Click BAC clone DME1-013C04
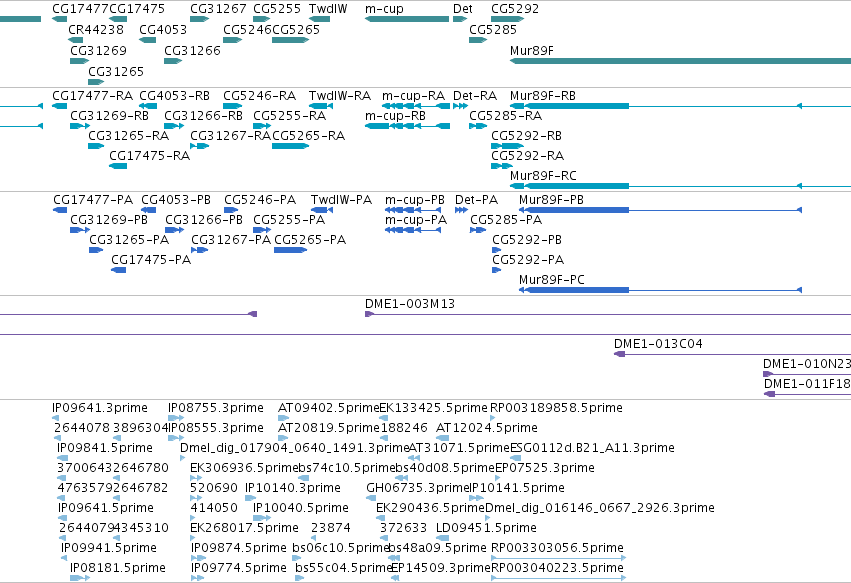 click(x=658, y=344)
